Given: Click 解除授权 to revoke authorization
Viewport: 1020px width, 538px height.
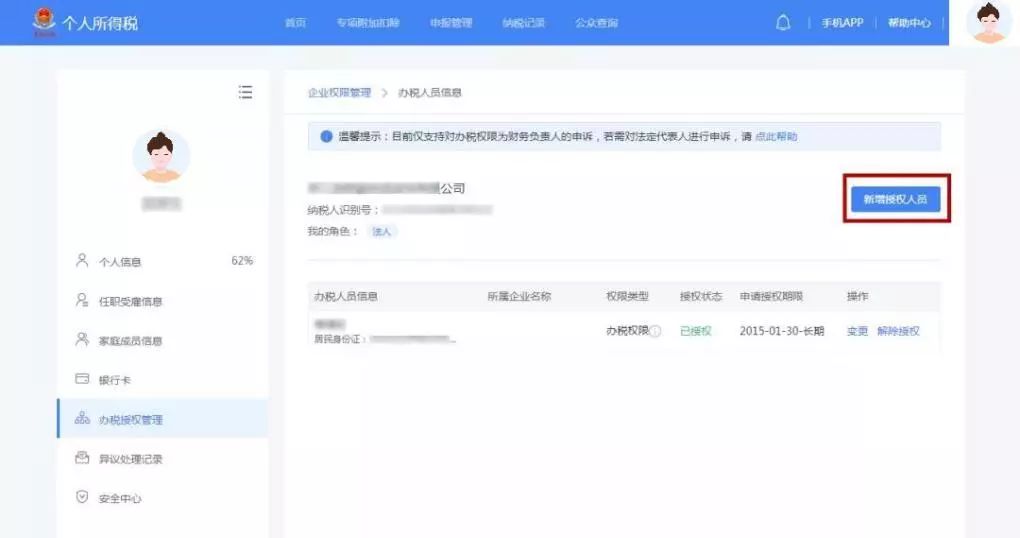Looking at the screenshot, I should click(x=898, y=331).
